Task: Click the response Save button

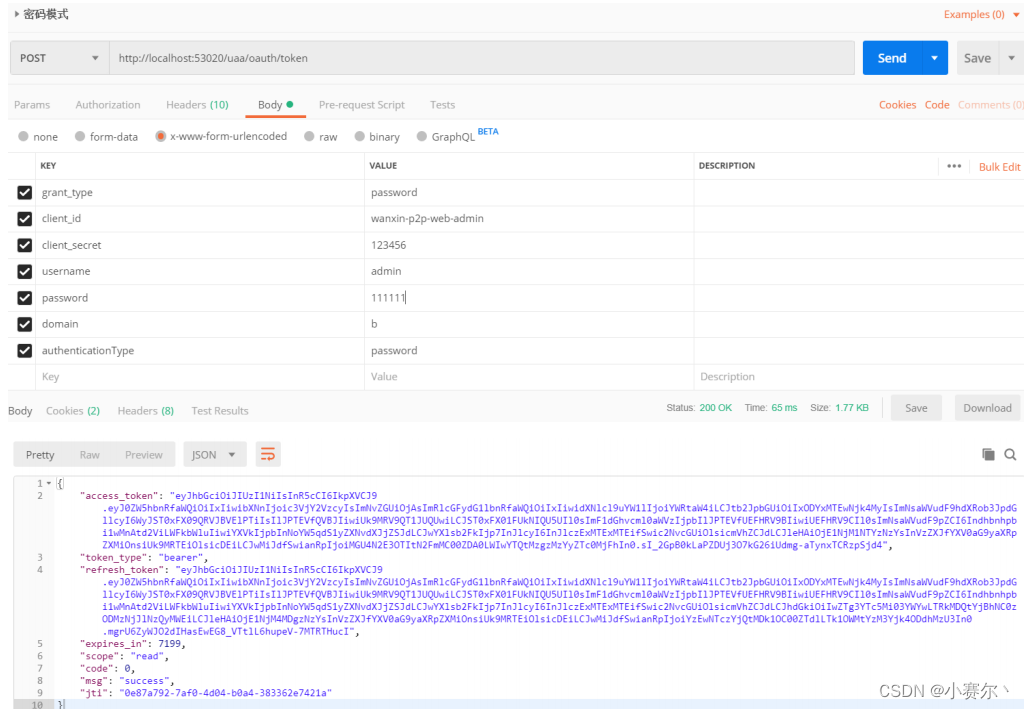Action: 916,408
